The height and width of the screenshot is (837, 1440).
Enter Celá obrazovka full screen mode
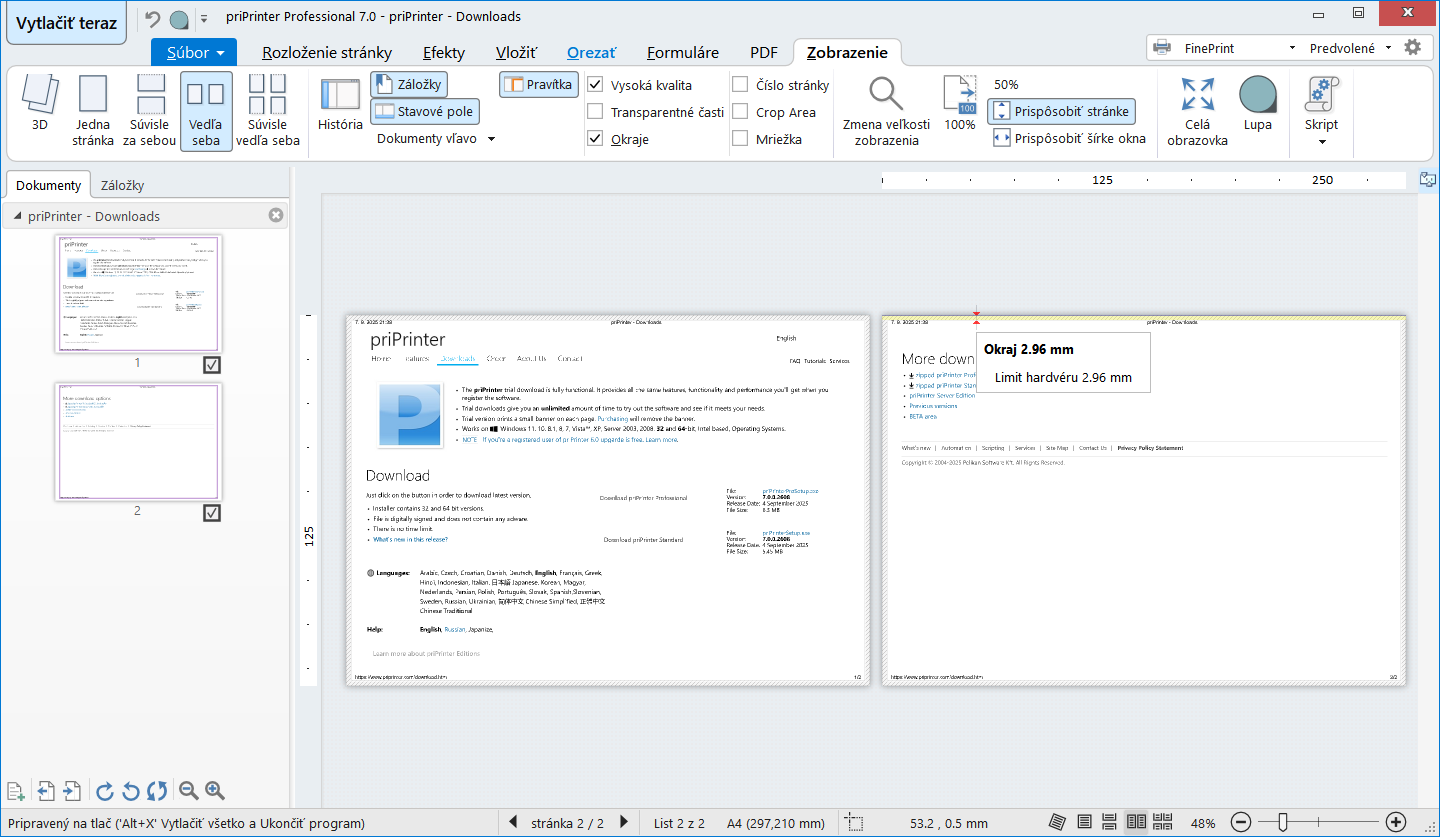[1197, 110]
